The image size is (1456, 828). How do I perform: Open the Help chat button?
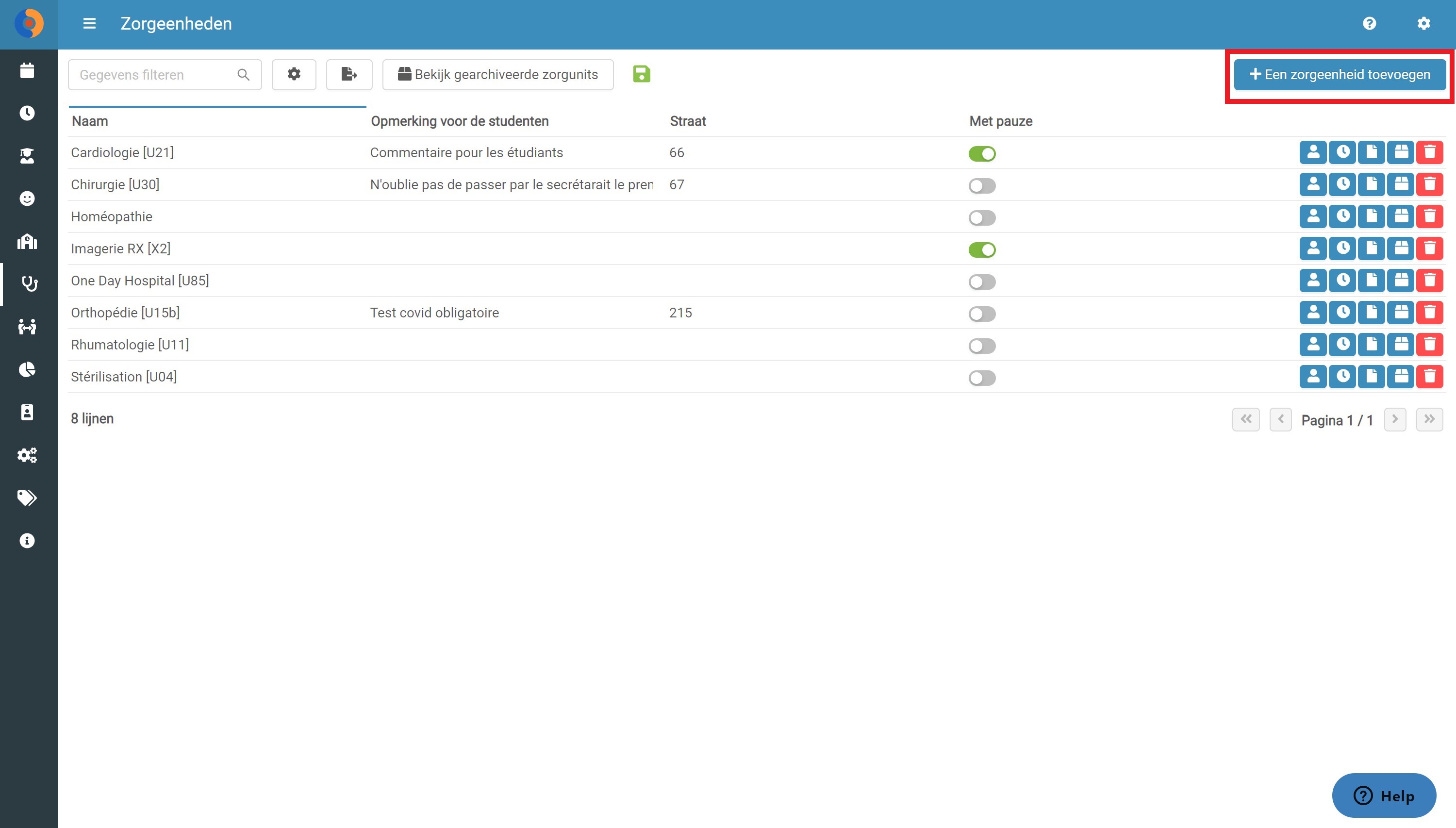point(1384,795)
